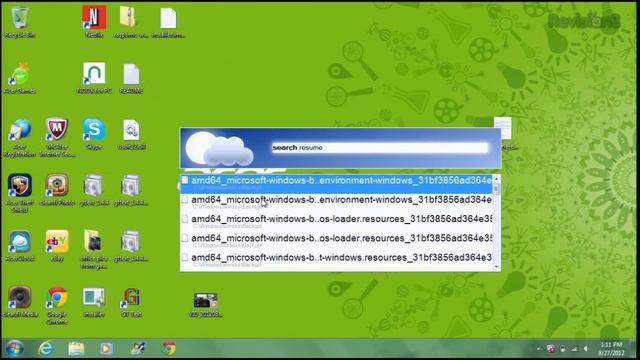Image resolution: width=640 pixels, height=360 pixels.
Task: Open Windows Explorer from the taskbar
Action: click(x=76, y=349)
